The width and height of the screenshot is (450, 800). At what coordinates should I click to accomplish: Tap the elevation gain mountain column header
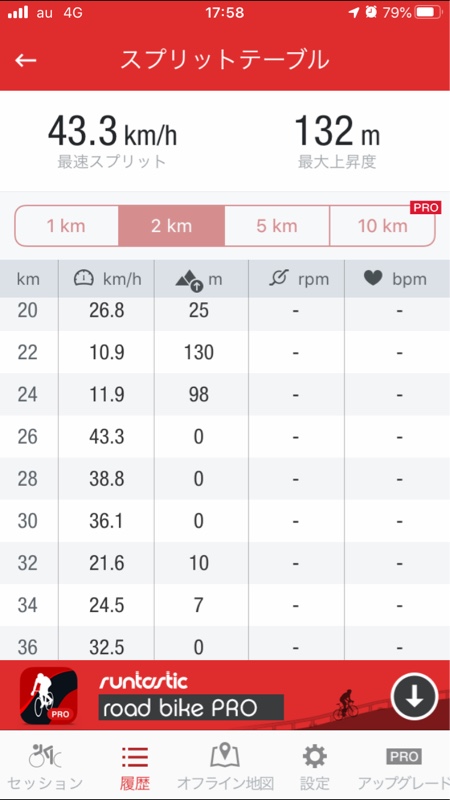[199, 279]
